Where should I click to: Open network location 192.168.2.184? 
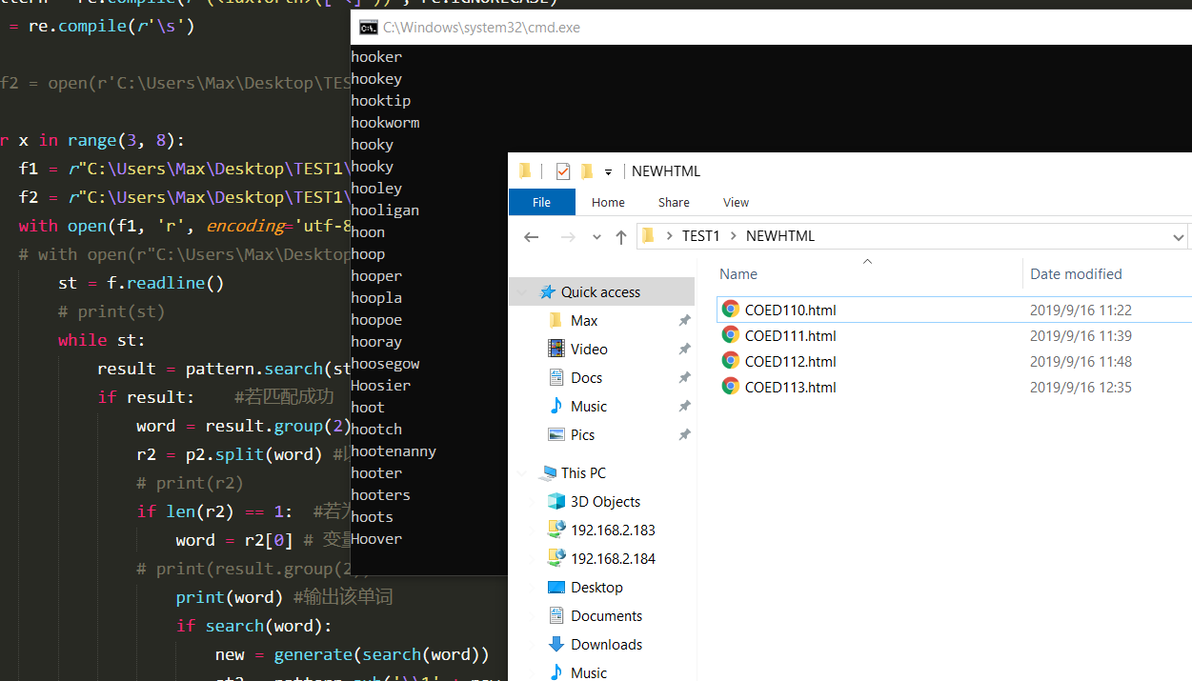[x=613, y=559]
